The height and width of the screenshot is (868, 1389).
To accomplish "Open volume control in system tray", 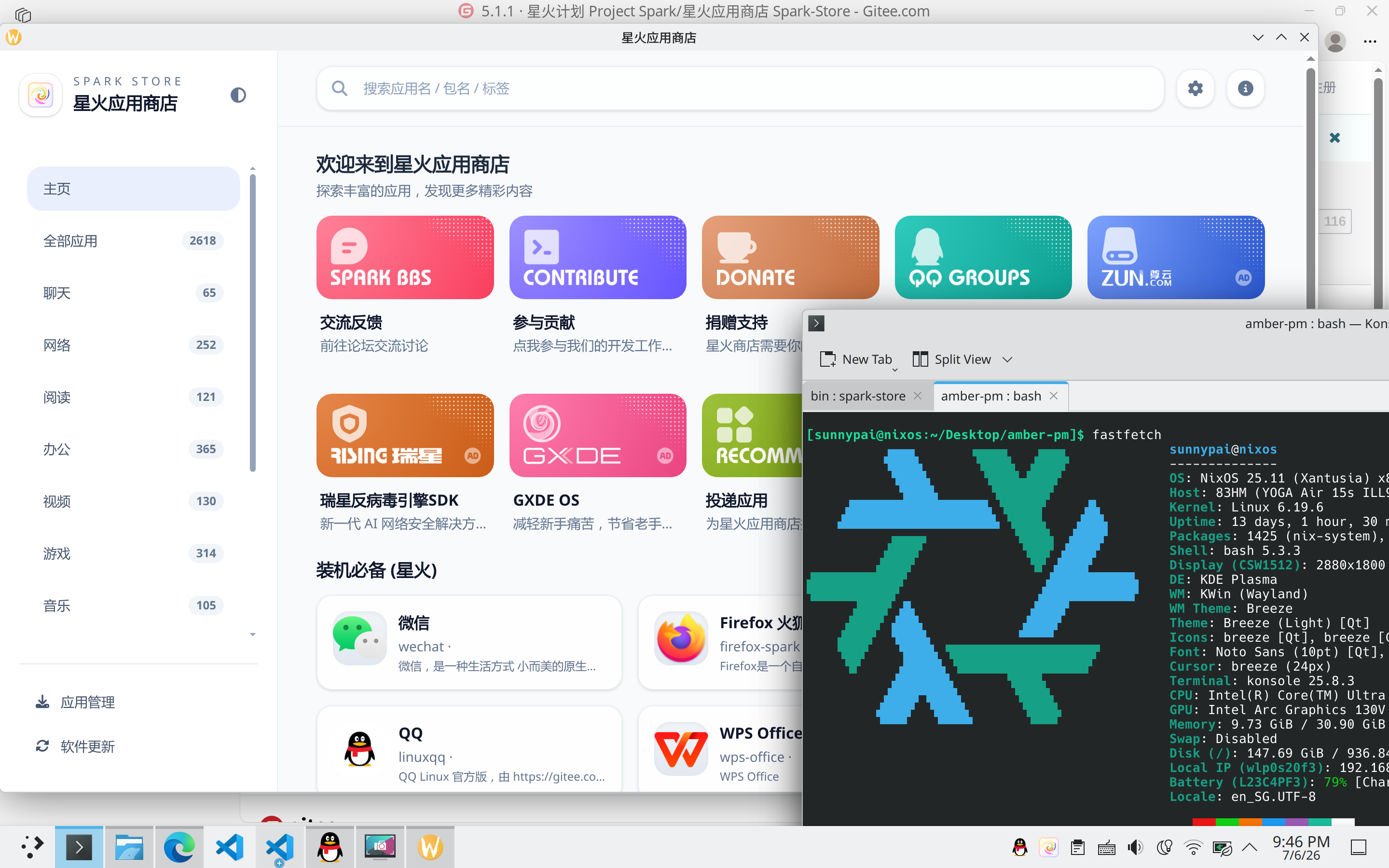I will (x=1135, y=847).
